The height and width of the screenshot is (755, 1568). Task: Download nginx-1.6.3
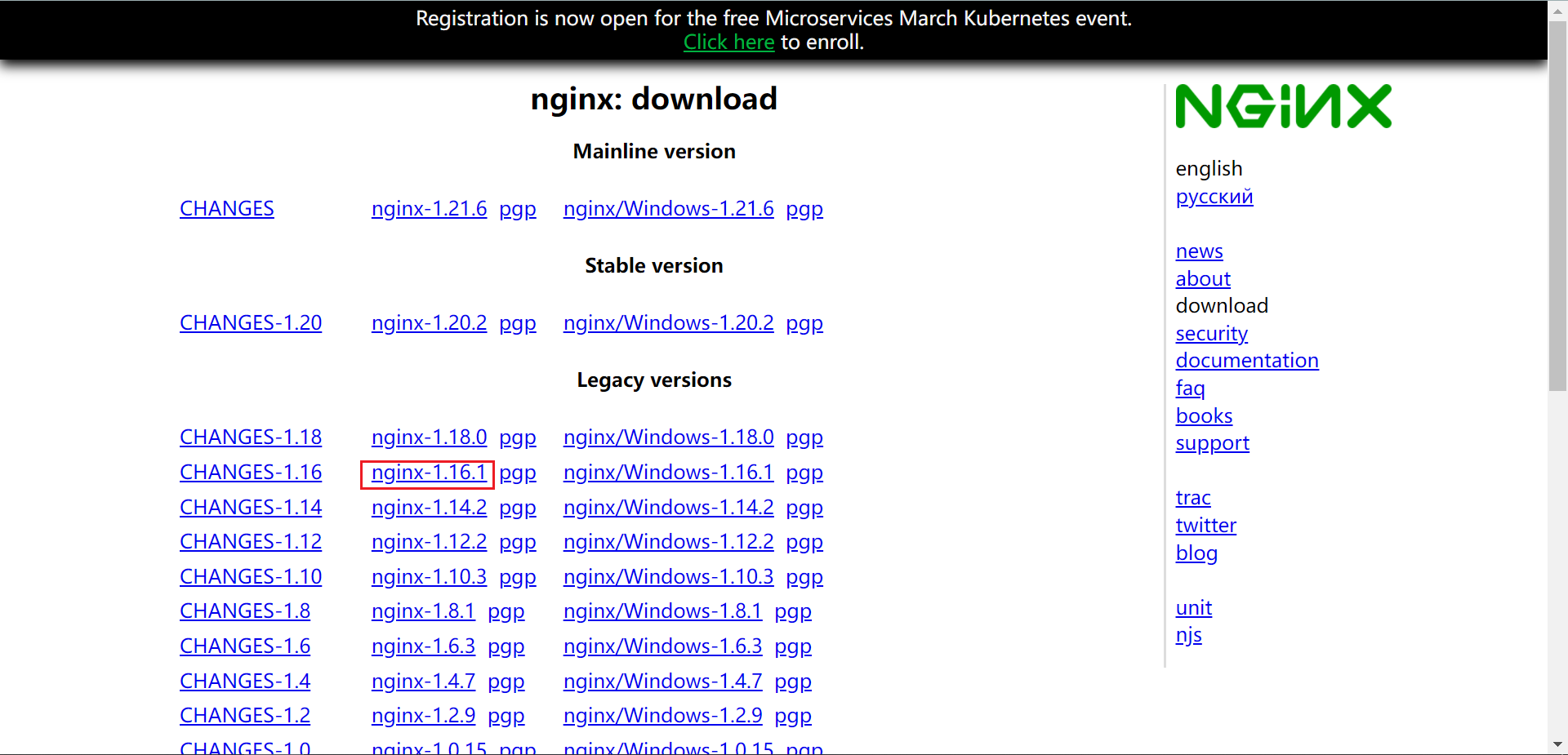423,646
